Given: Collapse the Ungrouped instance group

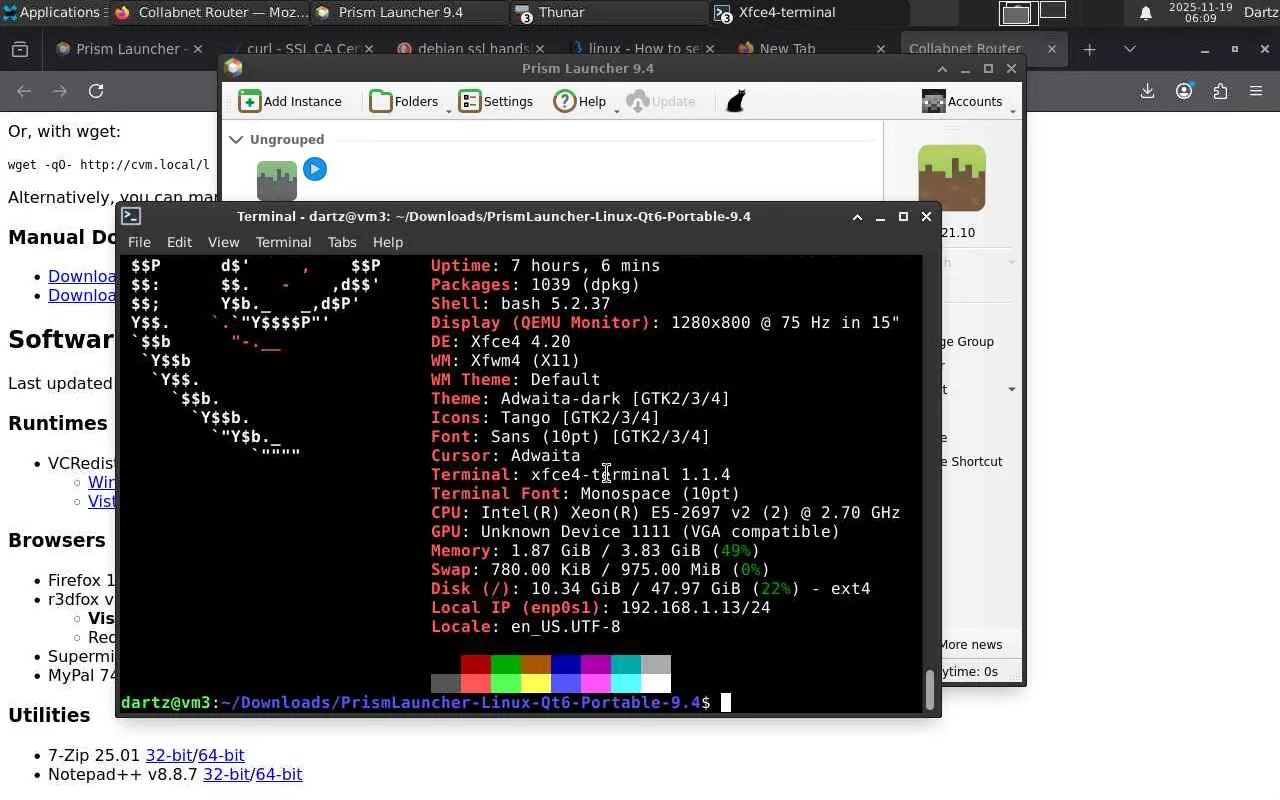Looking at the screenshot, I should tap(236, 139).
